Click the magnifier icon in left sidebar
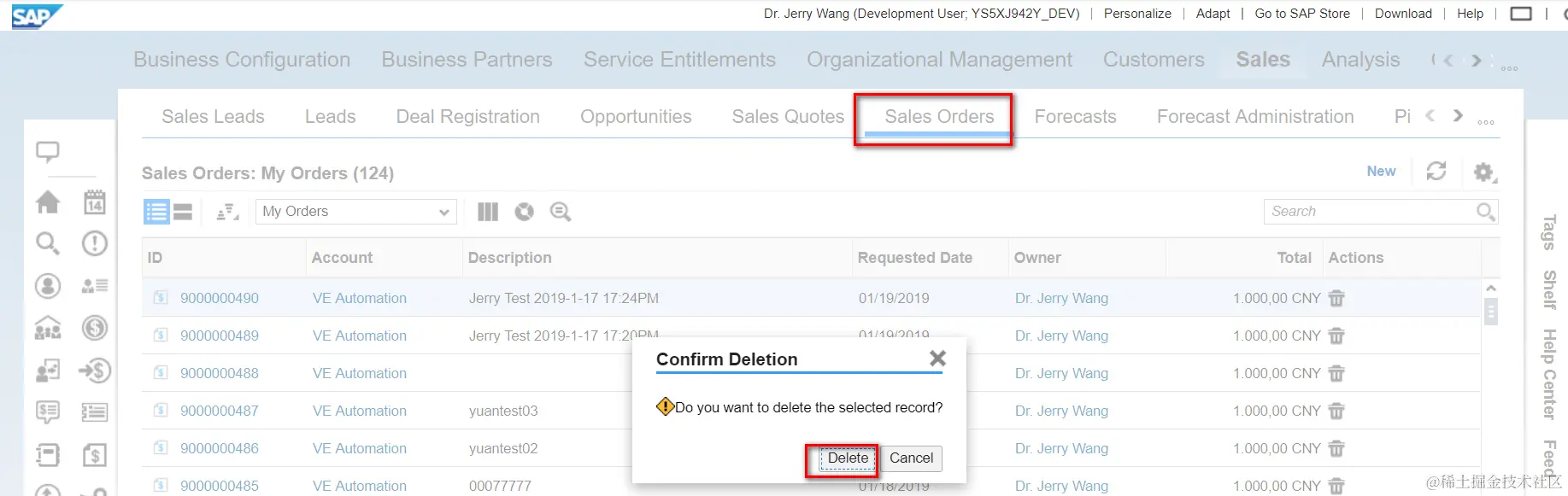This screenshot has height=496, width=1568. (48, 243)
